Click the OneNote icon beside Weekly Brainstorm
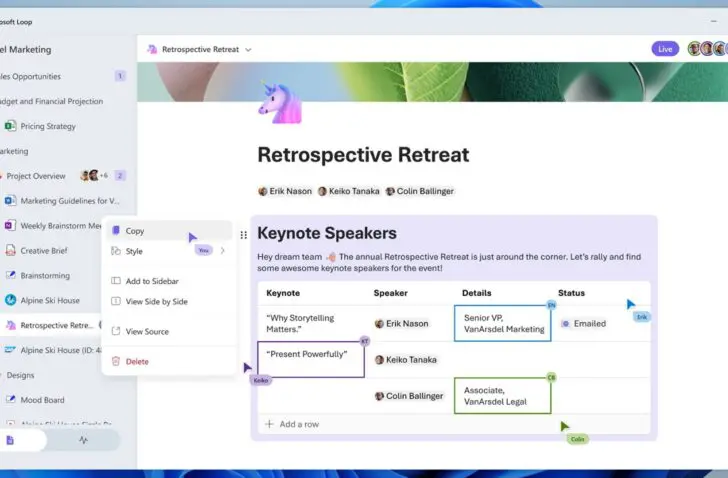728x478 pixels. (x=10, y=226)
